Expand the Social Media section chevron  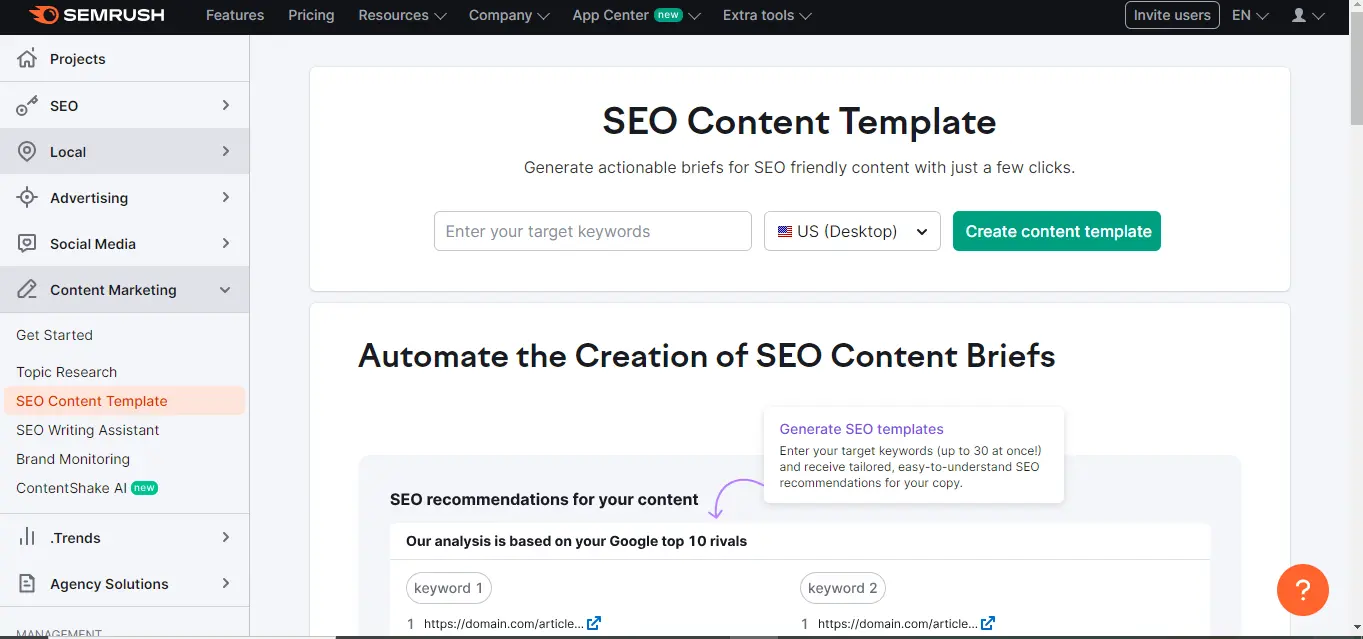[226, 243]
